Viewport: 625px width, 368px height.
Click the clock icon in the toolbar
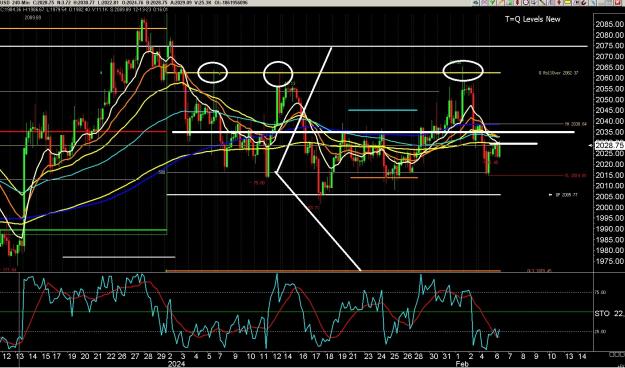point(526,2)
